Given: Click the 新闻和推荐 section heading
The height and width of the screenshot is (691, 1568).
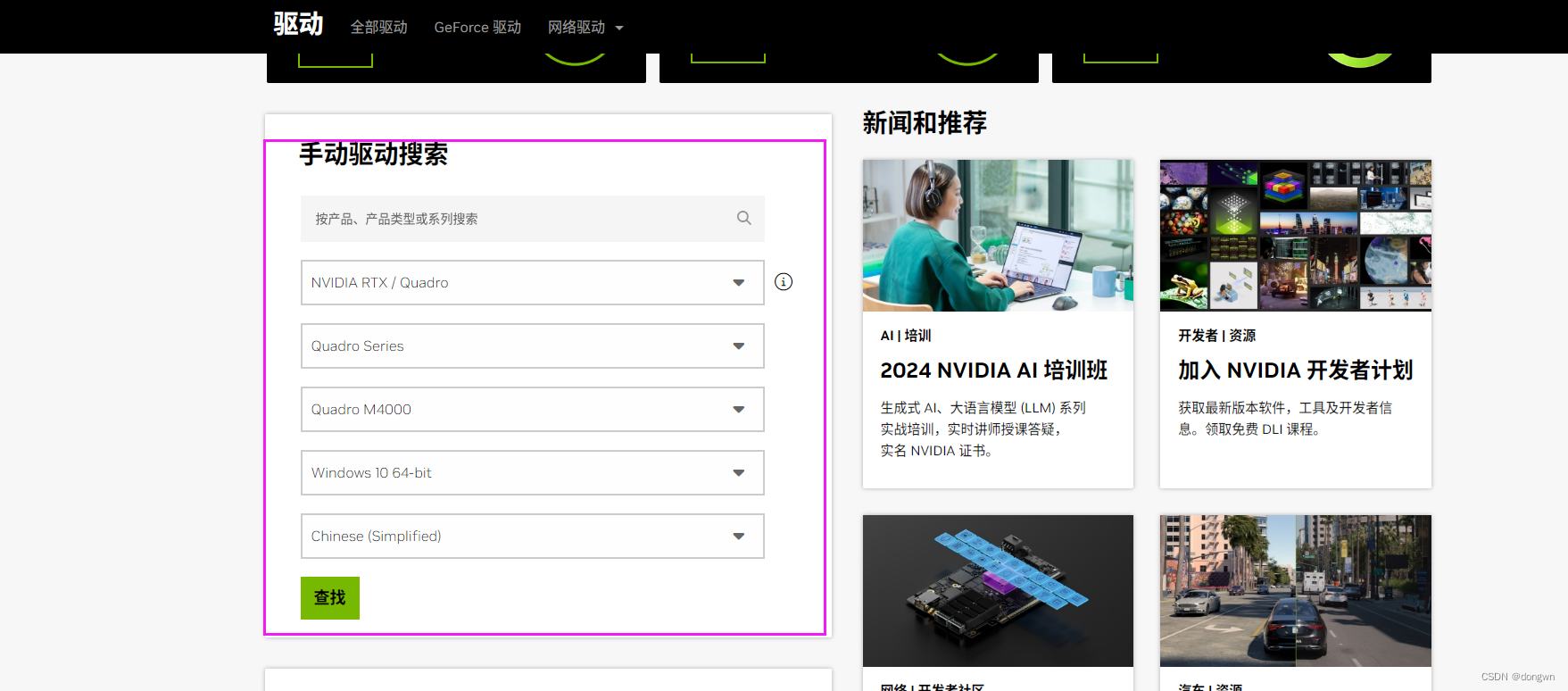Looking at the screenshot, I should [925, 123].
